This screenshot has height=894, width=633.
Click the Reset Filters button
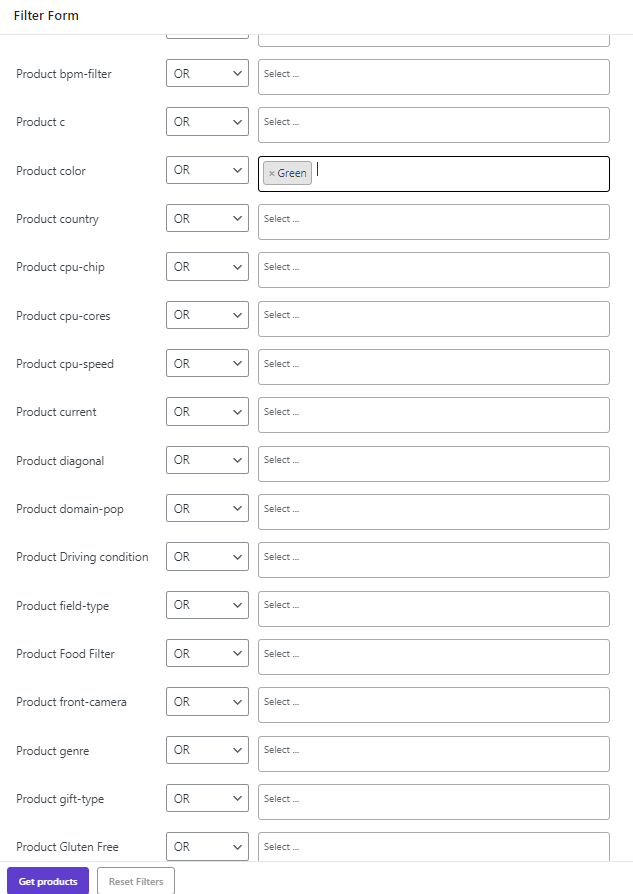click(135, 881)
